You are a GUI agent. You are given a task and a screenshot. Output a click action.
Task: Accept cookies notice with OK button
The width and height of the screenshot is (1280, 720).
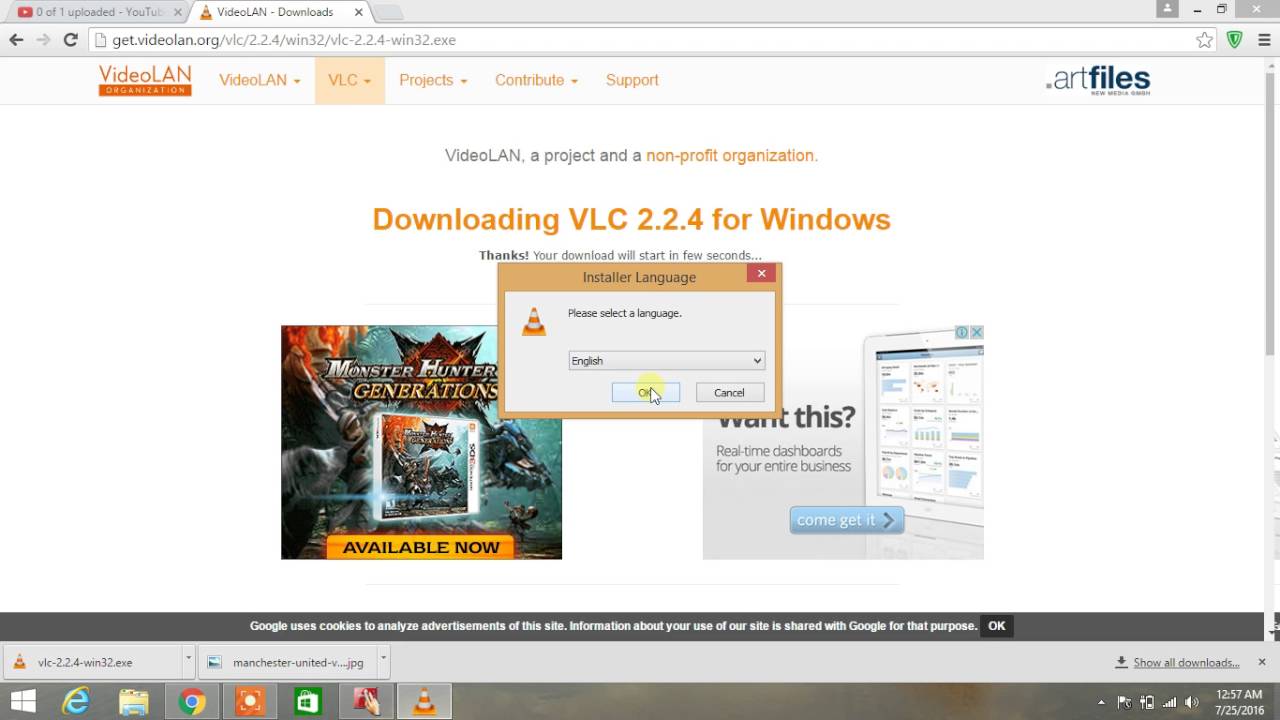pos(996,626)
